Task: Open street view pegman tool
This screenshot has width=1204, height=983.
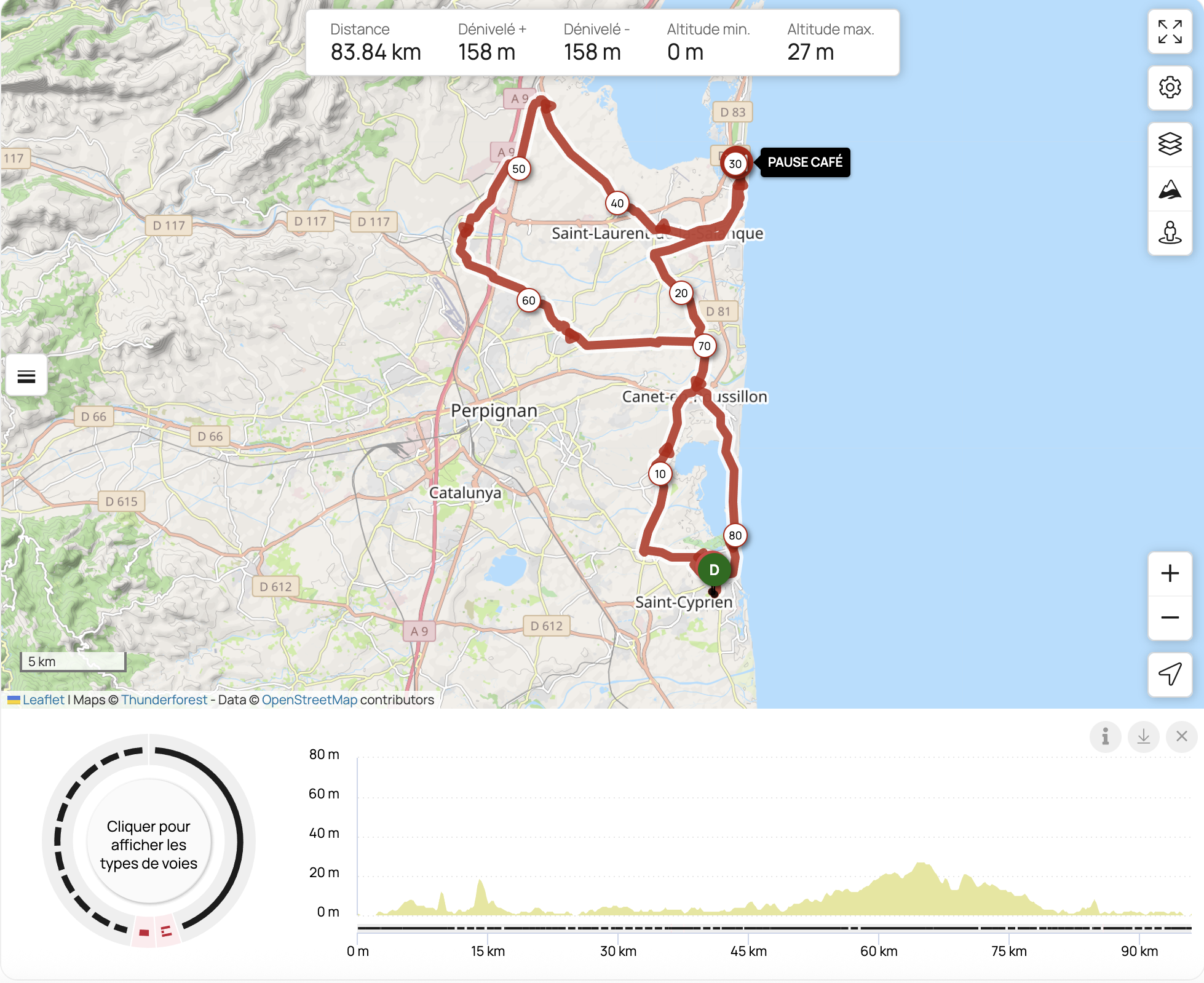Action: pyautogui.click(x=1170, y=233)
